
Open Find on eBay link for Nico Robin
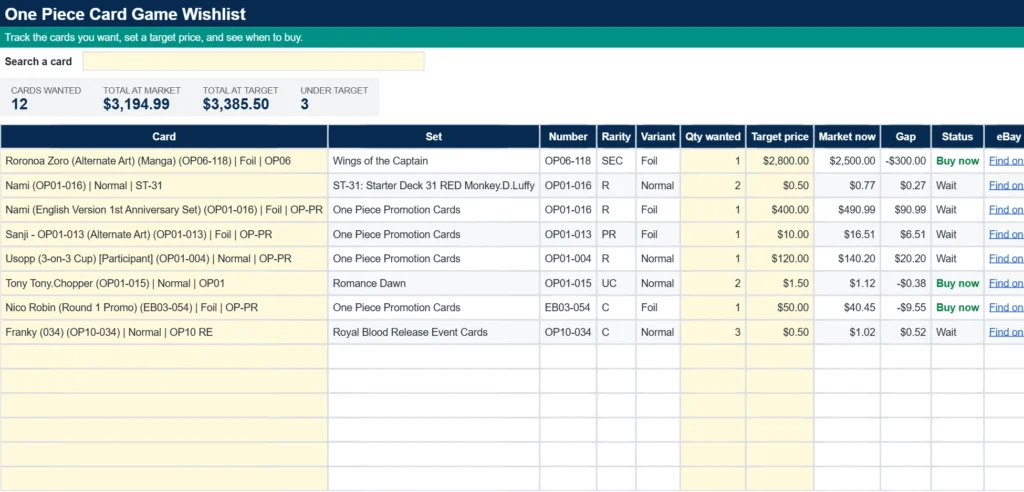(1006, 308)
